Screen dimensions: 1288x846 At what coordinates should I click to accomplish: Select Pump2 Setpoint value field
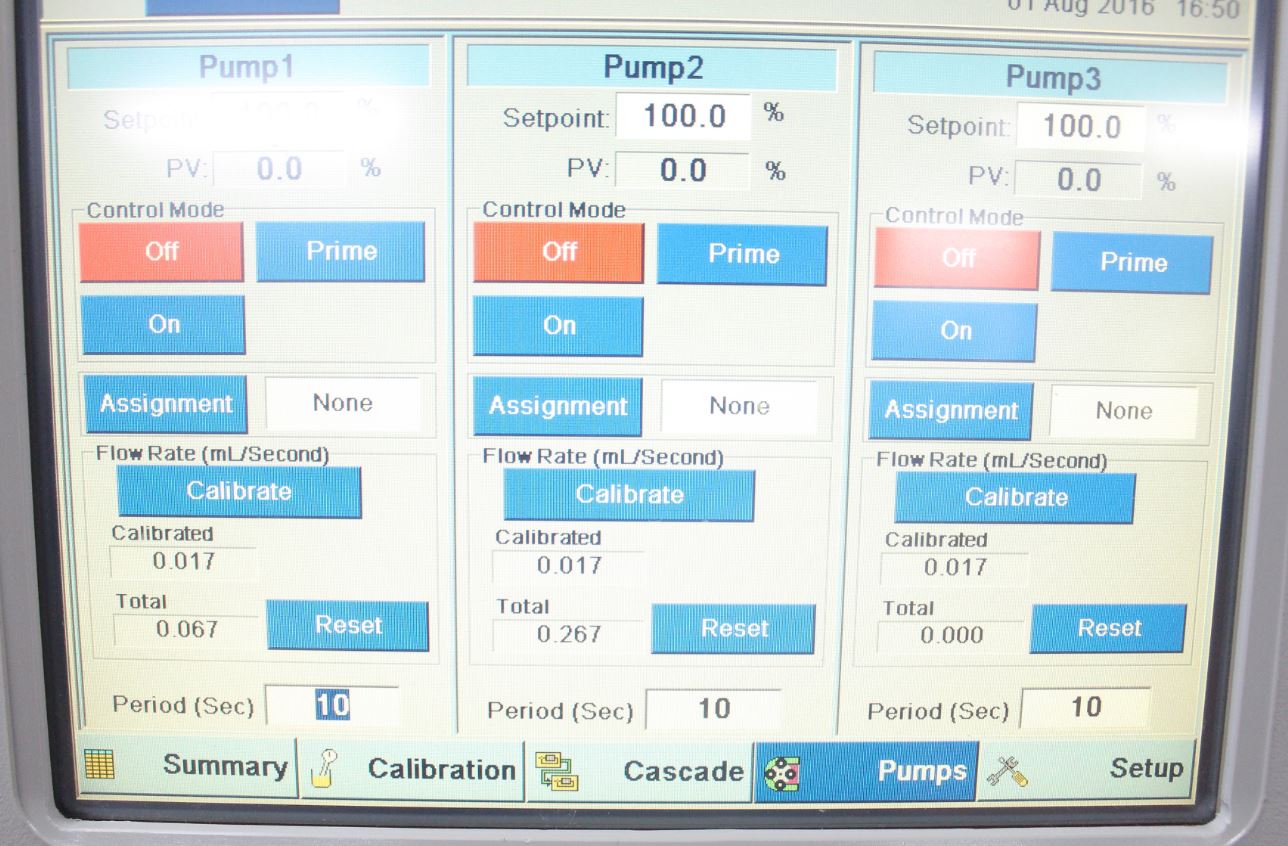682,117
